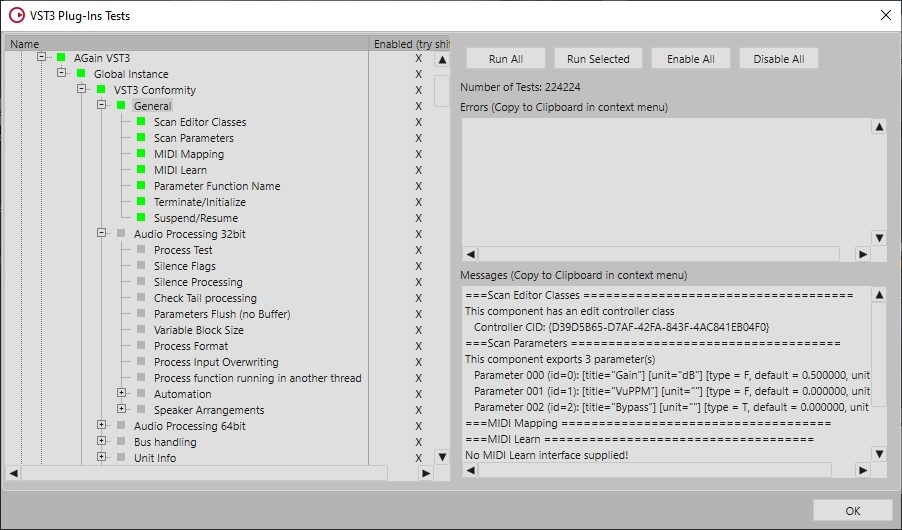
Task: Click the Enable All button
Action: [x=691, y=59]
